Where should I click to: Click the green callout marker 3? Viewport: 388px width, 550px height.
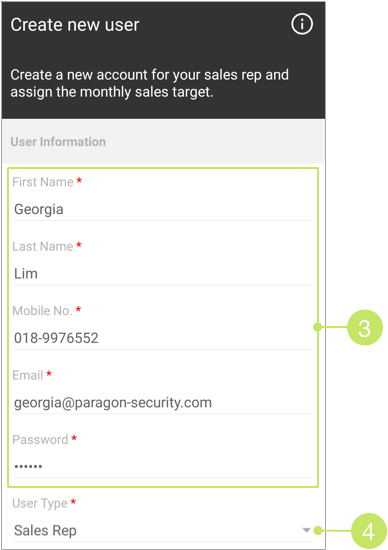click(365, 328)
